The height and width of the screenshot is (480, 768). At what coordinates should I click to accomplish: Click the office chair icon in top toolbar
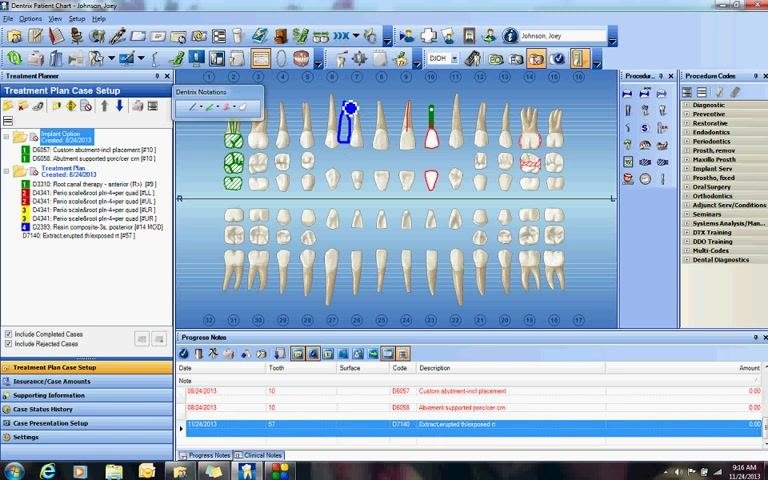click(77, 36)
